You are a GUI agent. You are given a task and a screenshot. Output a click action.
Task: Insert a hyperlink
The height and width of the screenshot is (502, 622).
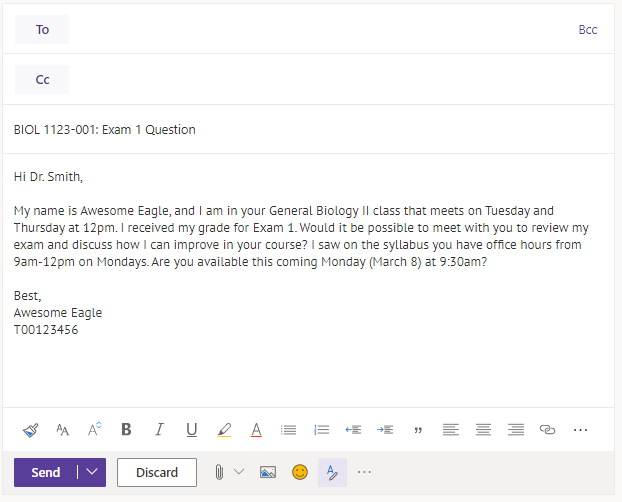(547, 430)
